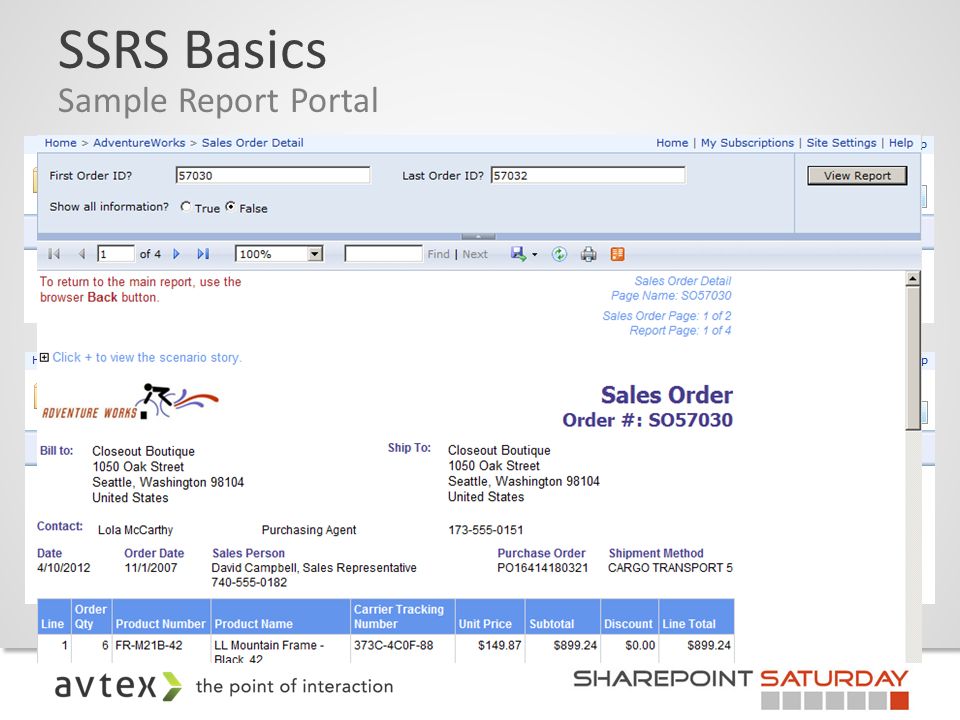This screenshot has height=720, width=960.
Task: Click 'Page Name: SO57030' text
Action: (x=671, y=296)
